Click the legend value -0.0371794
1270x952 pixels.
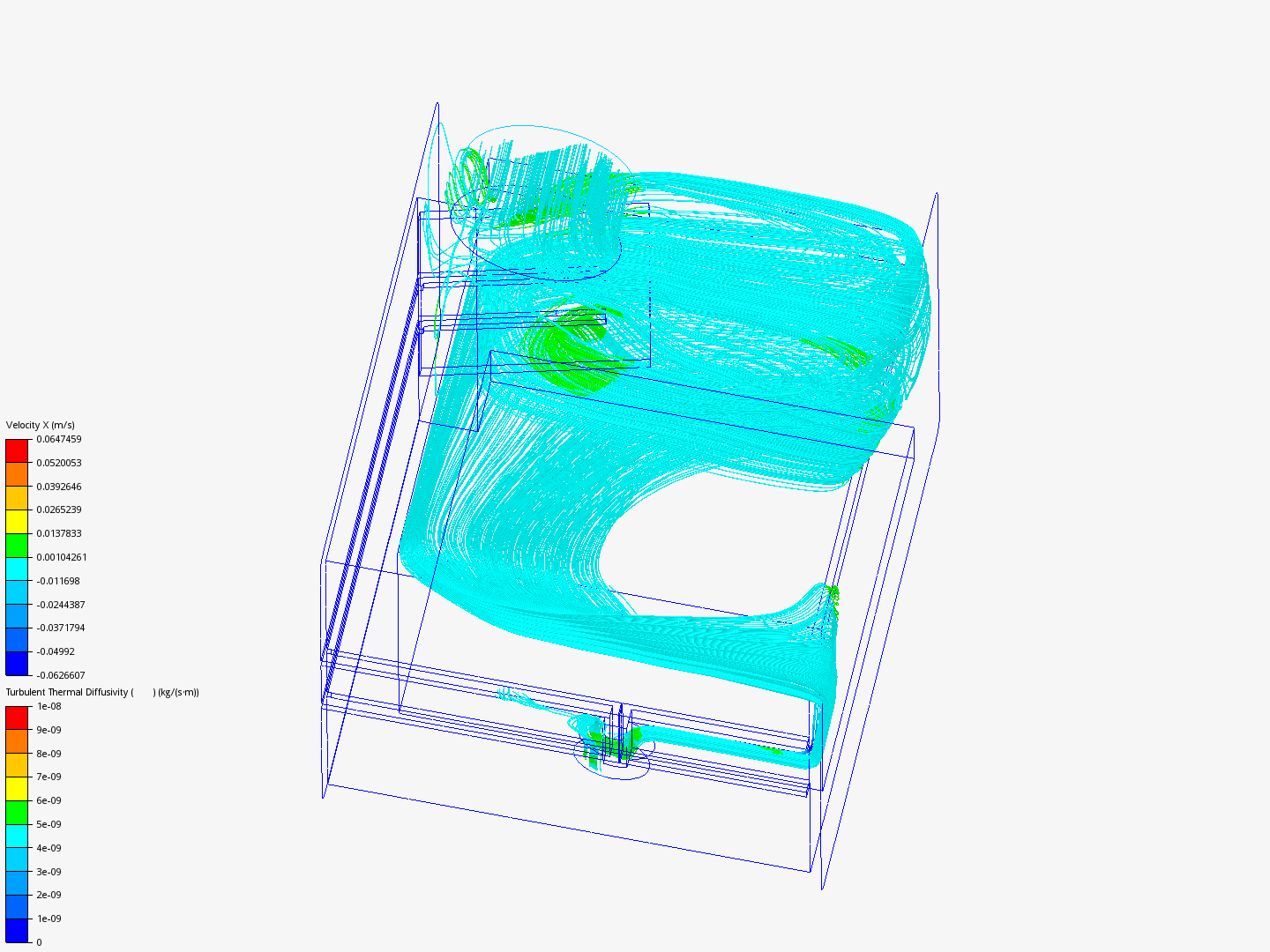tap(61, 628)
